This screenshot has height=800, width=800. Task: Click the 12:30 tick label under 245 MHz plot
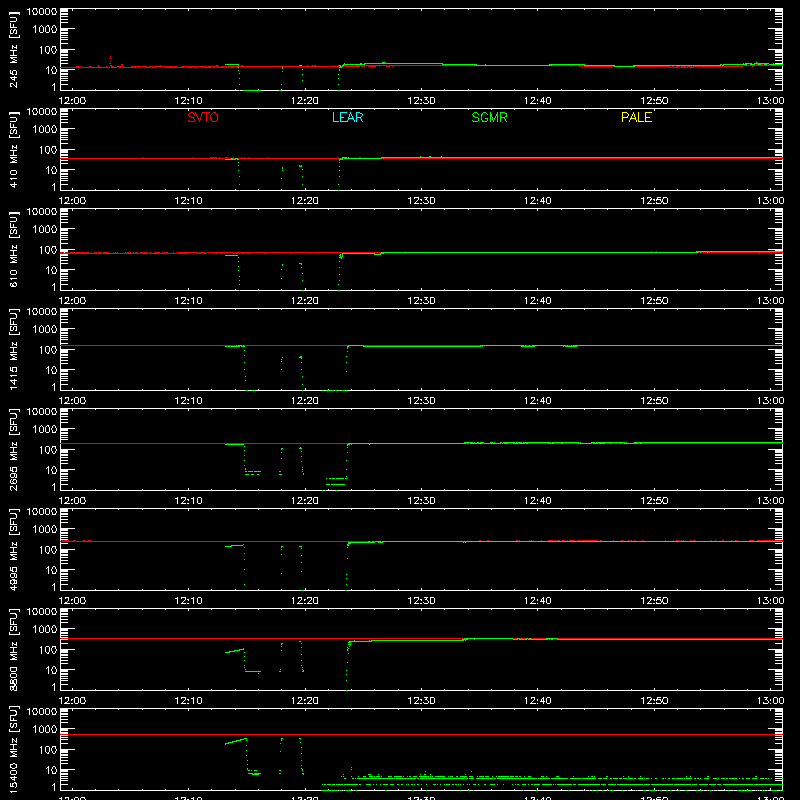[421, 101]
